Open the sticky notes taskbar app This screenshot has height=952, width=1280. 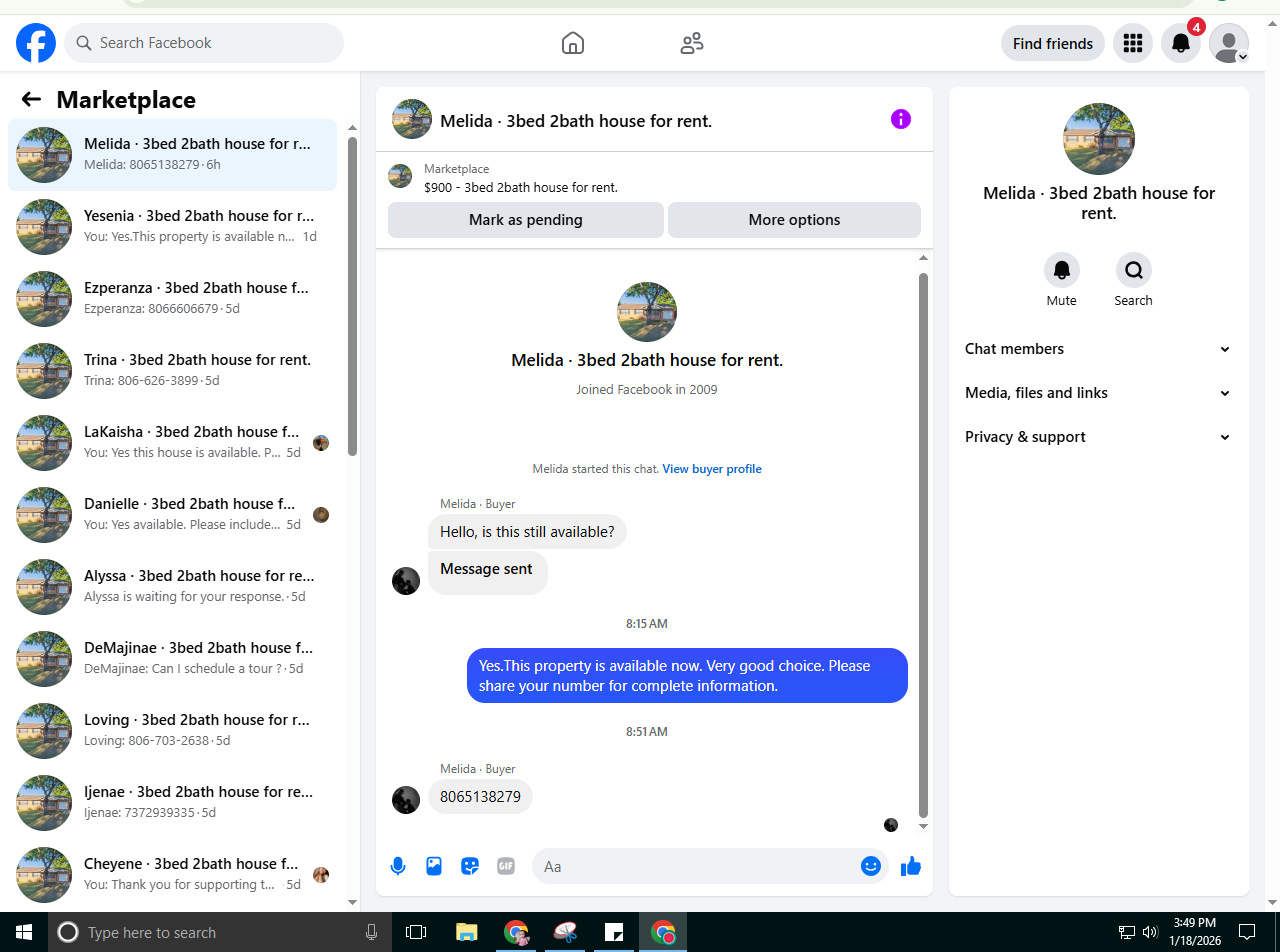coord(614,932)
